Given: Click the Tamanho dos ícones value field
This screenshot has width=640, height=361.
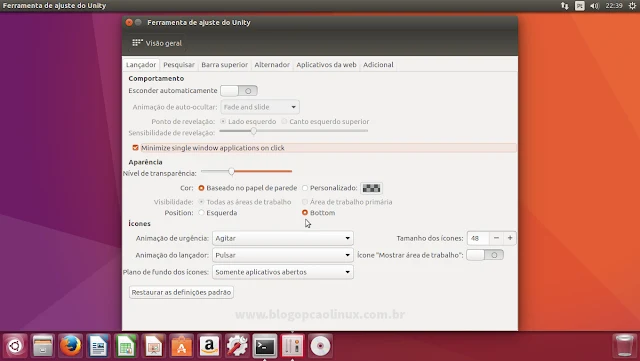Looking at the screenshot, I should tap(478, 238).
